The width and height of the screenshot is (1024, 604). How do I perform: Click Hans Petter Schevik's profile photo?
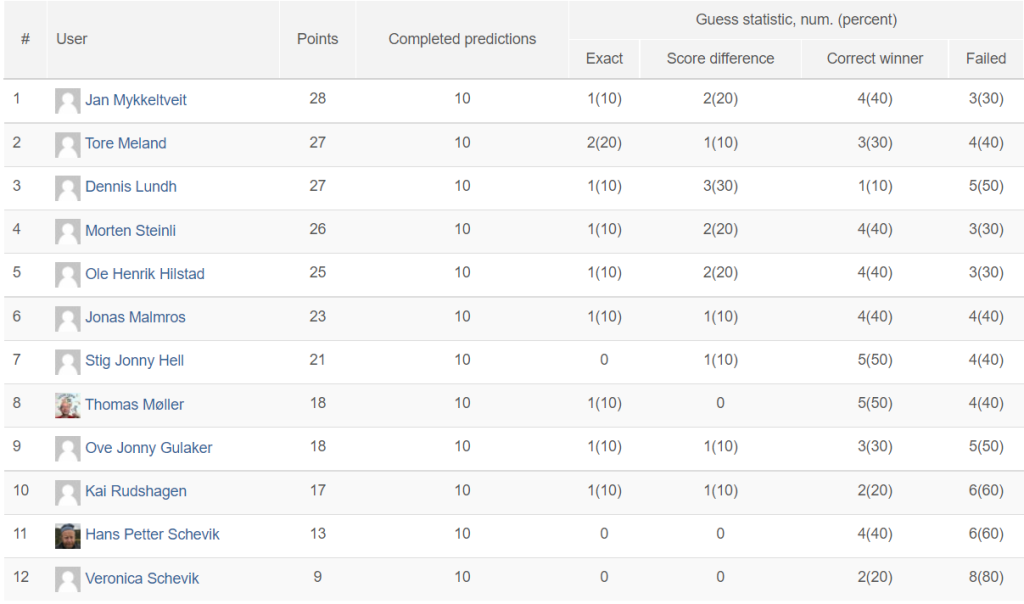point(67,536)
